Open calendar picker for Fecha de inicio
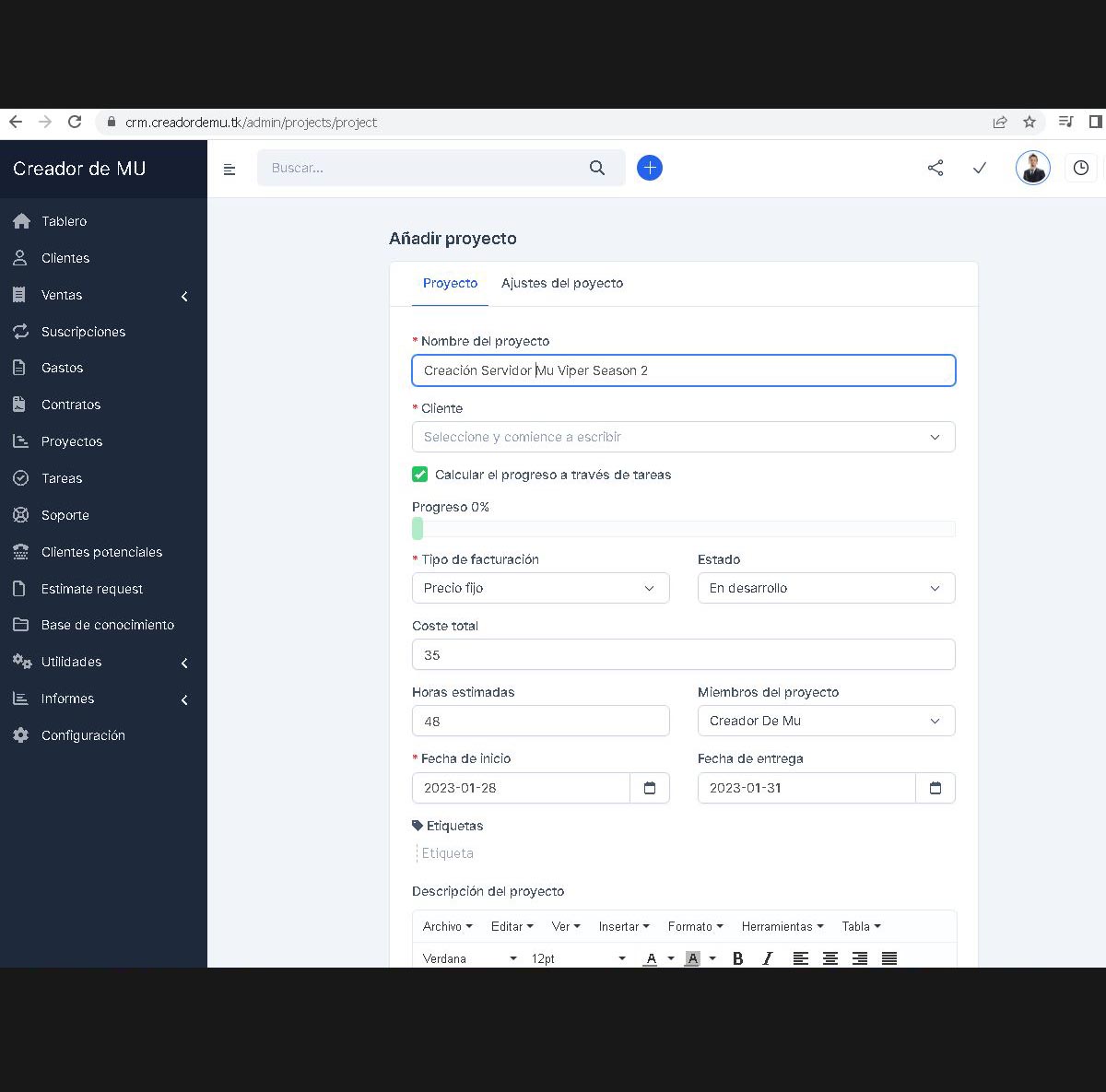The height and width of the screenshot is (1092, 1106). 650,788
